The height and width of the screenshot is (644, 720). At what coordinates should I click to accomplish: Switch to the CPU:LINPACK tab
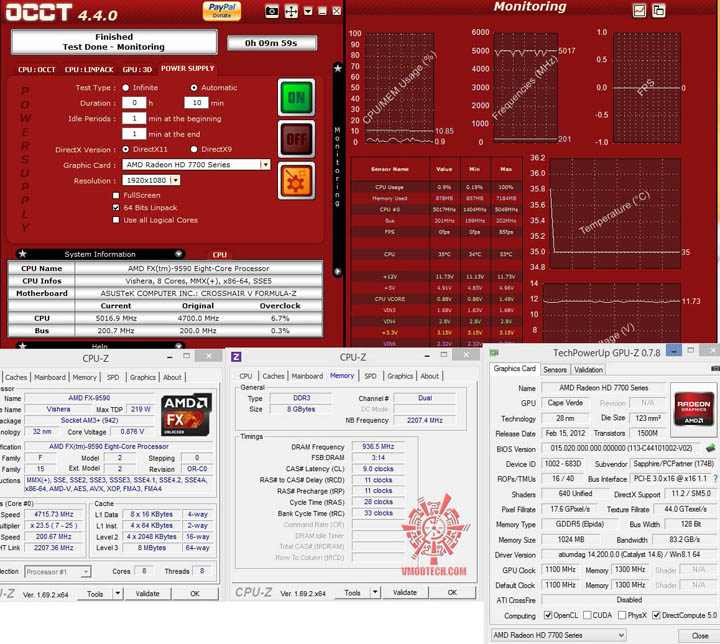[89, 69]
